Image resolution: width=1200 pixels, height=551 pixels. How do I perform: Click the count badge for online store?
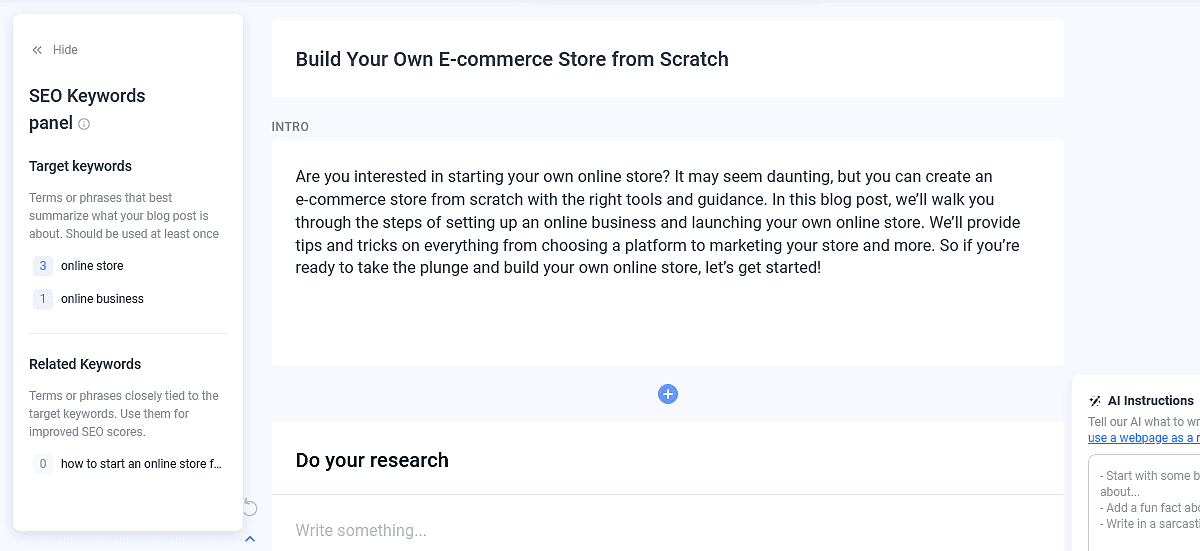[x=42, y=266]
